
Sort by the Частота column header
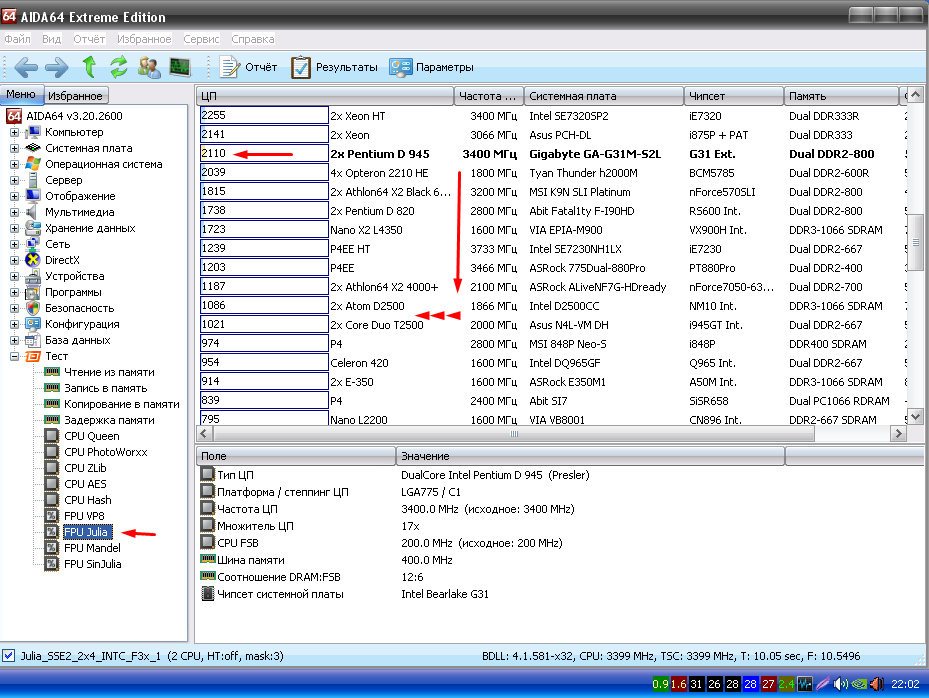pyautogui.click(x=489, y=96)
